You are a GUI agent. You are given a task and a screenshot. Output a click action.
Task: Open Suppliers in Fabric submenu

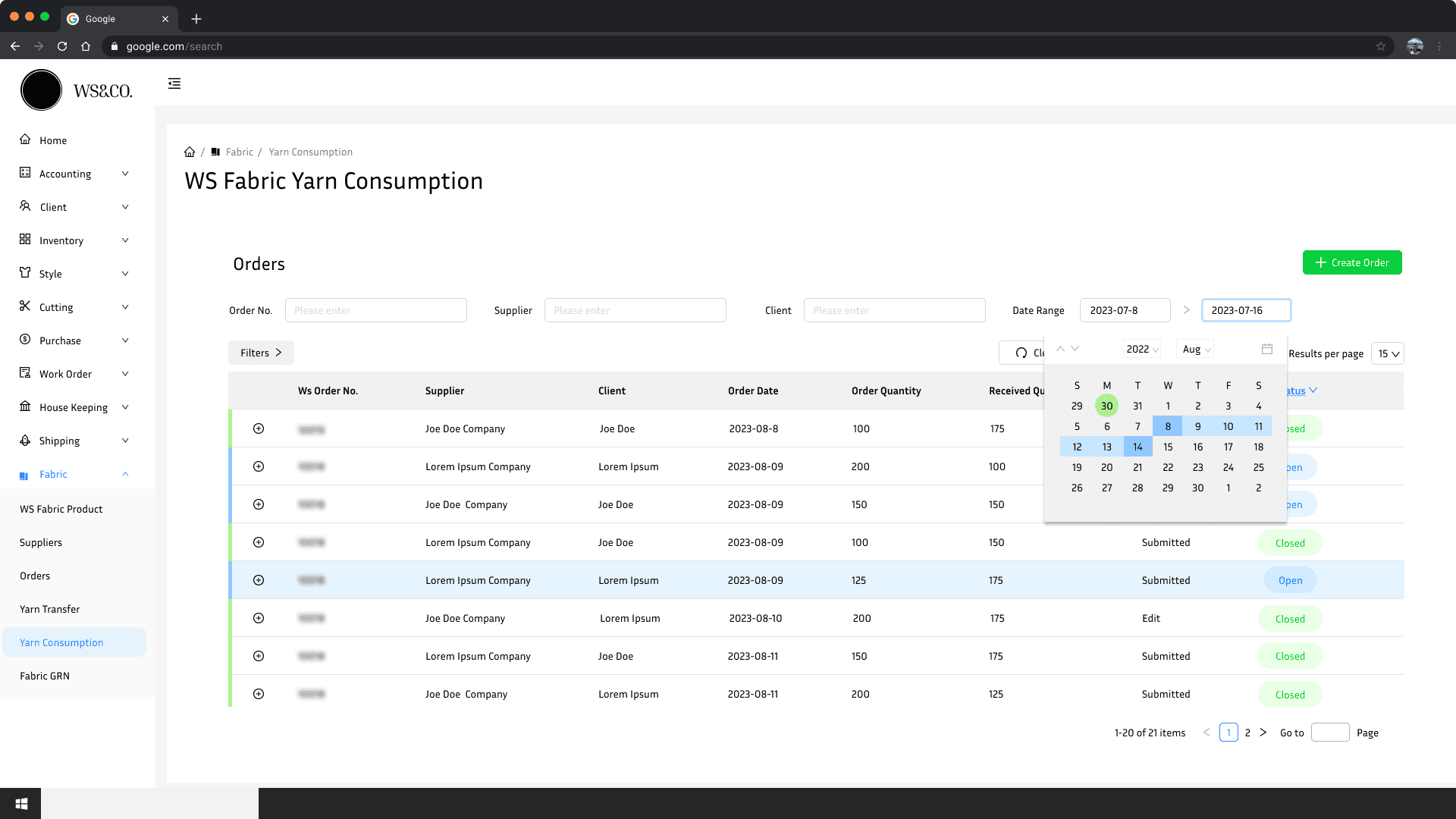[x=41, y=542]
